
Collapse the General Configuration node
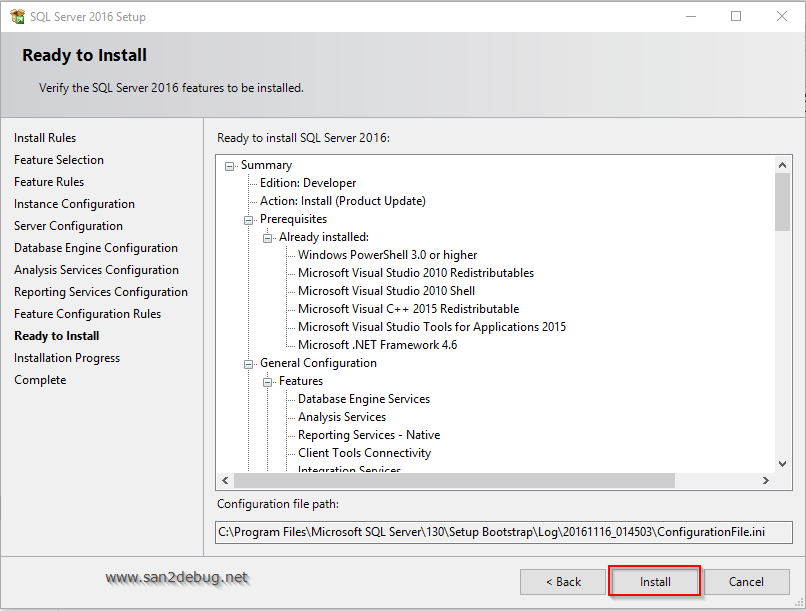coord(248,364)
